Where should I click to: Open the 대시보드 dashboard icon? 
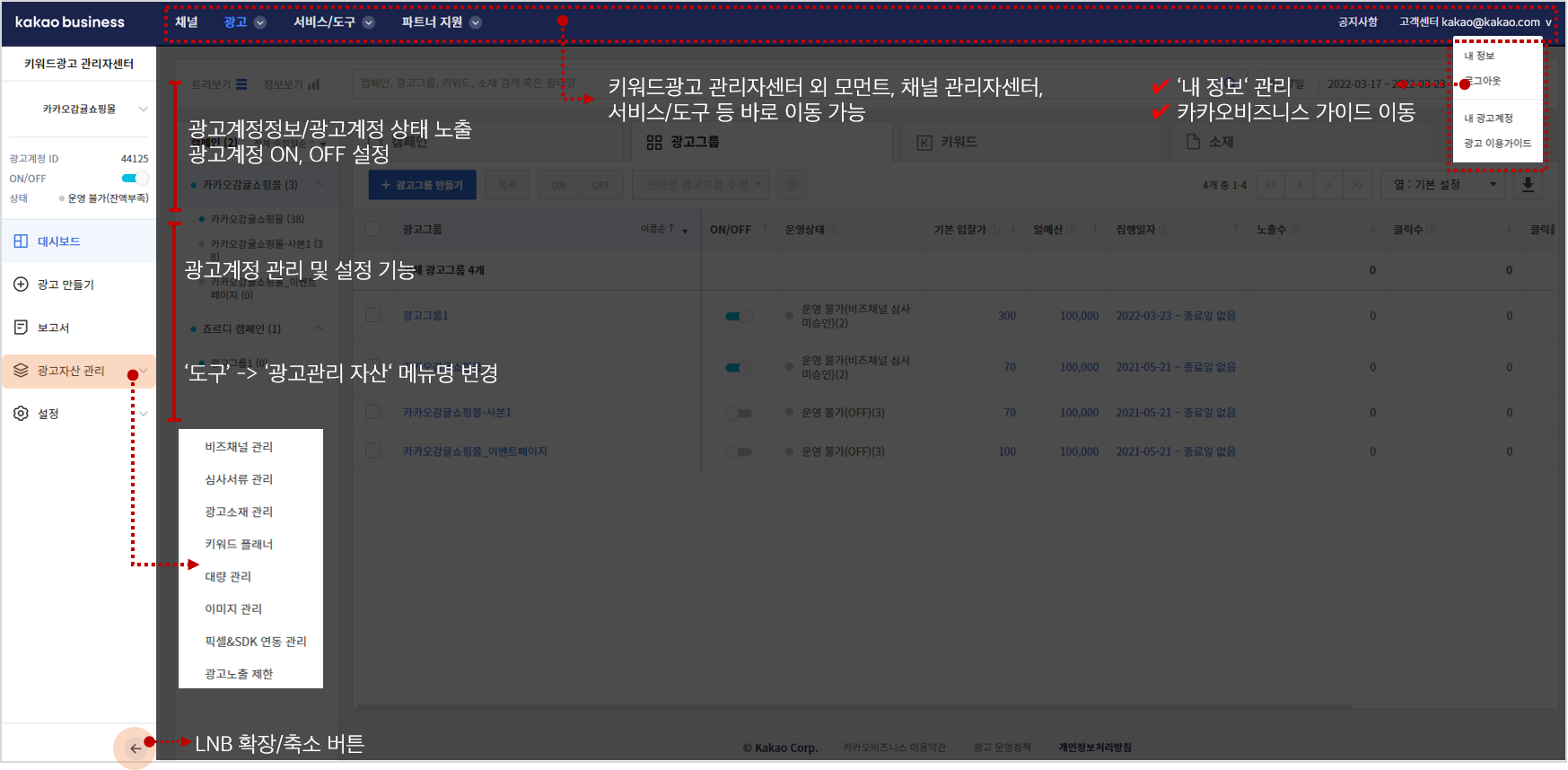point(21,241)
